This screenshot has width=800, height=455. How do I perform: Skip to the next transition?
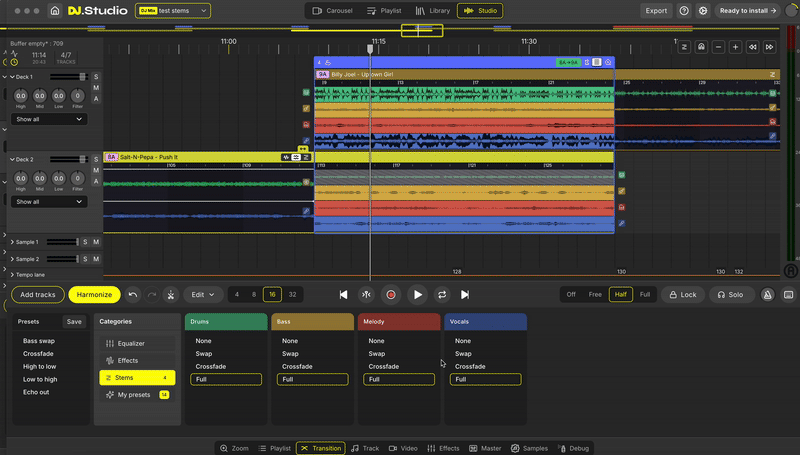pos(465,295)
